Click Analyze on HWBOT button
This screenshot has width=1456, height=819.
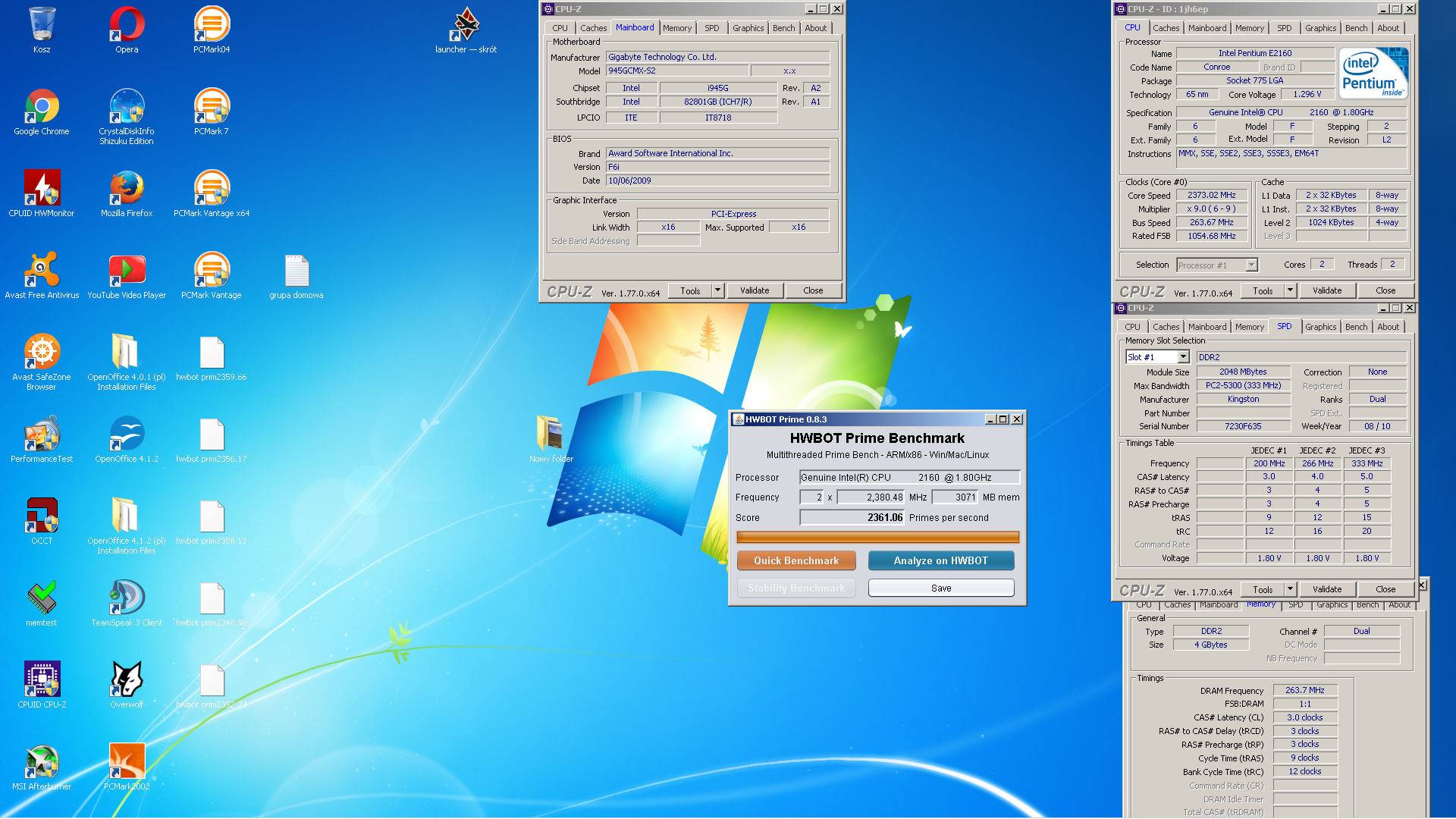[941, 560]
